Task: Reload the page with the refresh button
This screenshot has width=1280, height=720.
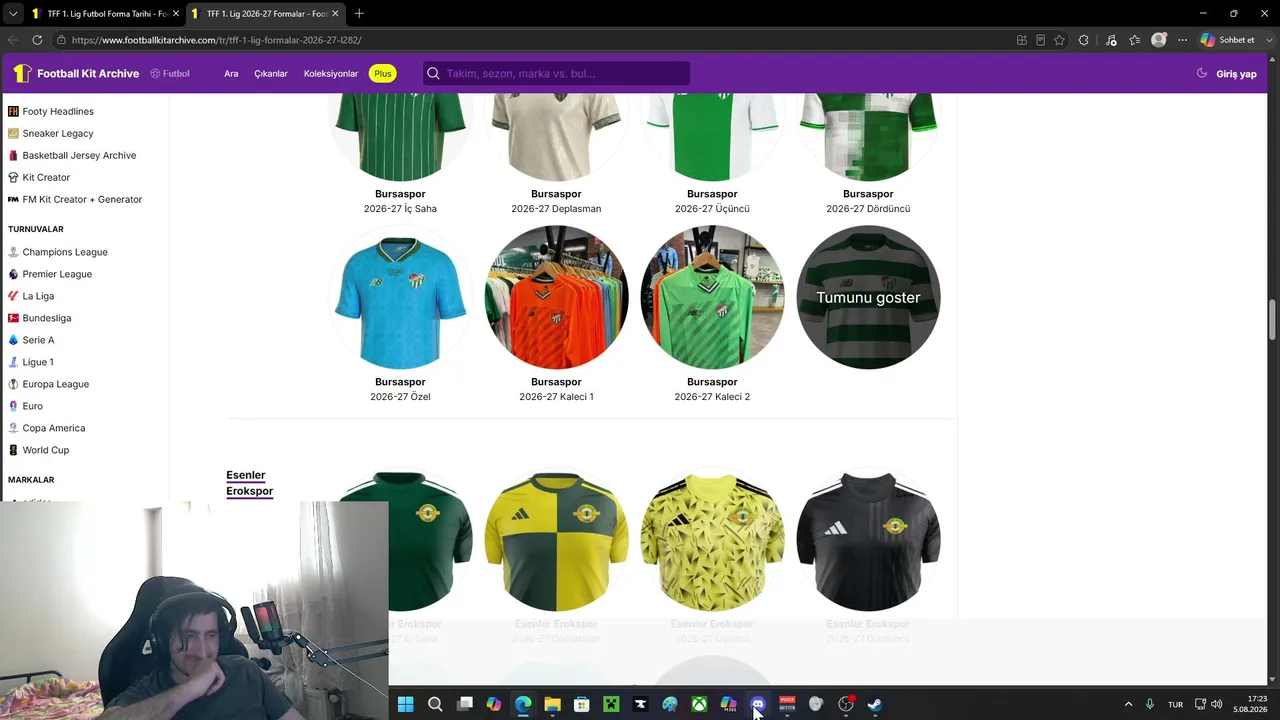Action: (x=37, y=40)
